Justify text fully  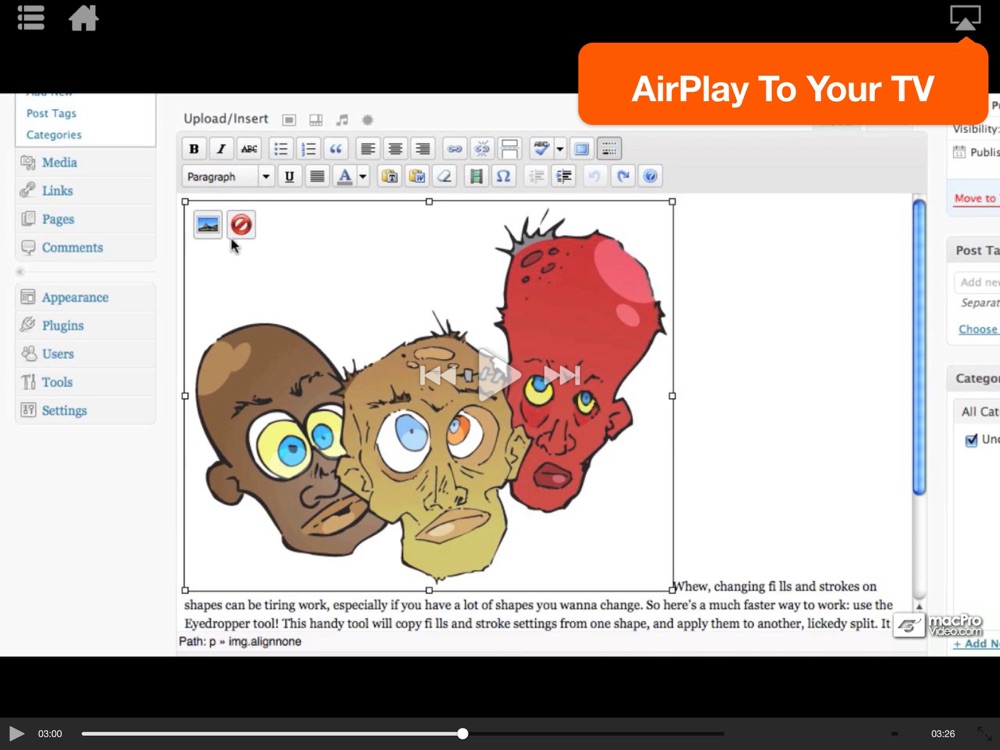[x=317, y=176]
